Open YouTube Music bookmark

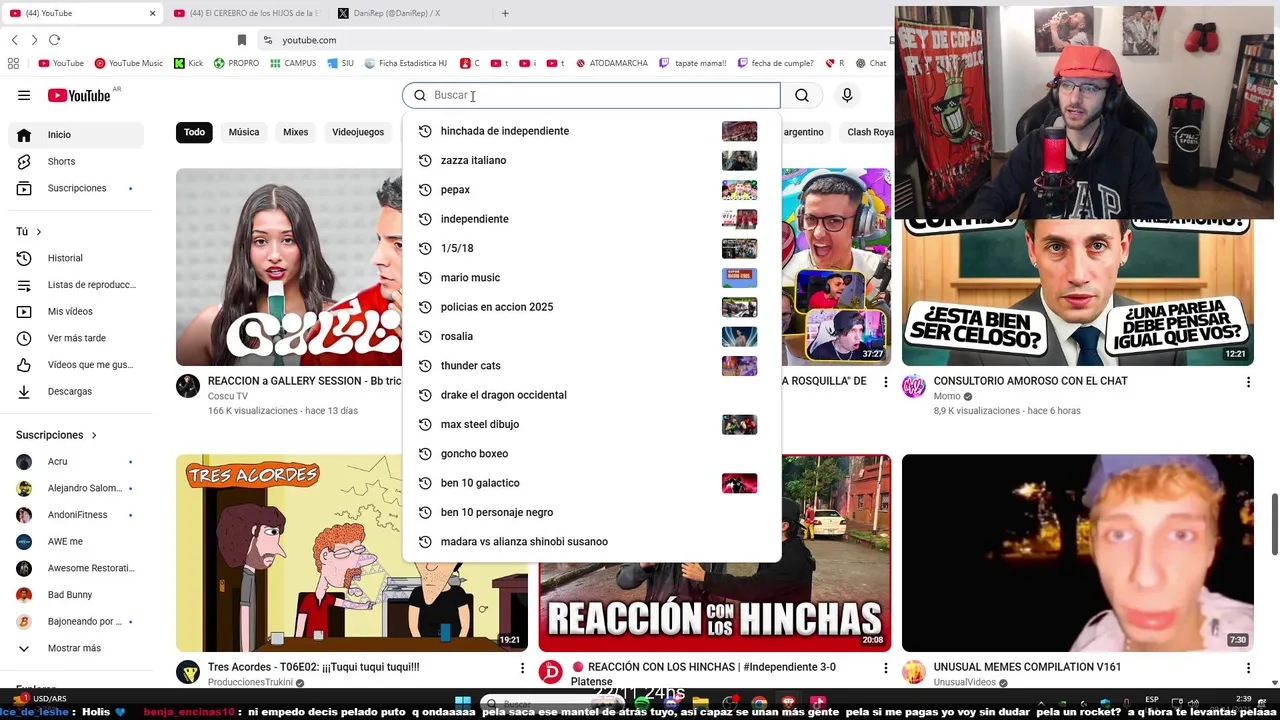129,63
